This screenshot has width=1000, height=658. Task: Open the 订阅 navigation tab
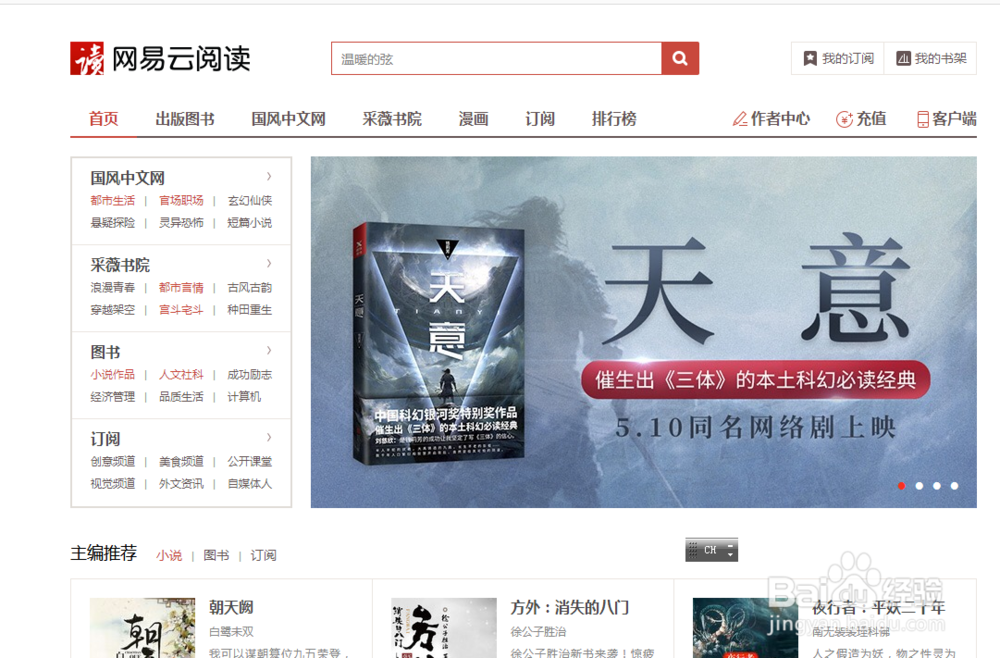pyautogui.click(x=540, y=119)
